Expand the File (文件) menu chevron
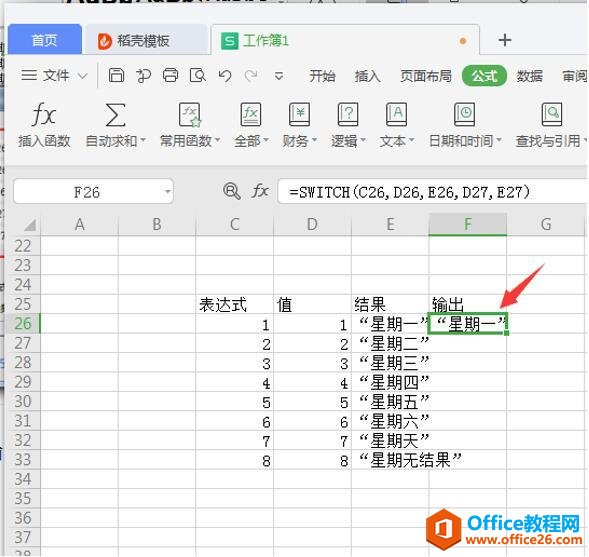This screenshot has width=589, height=557. (82, 76)
